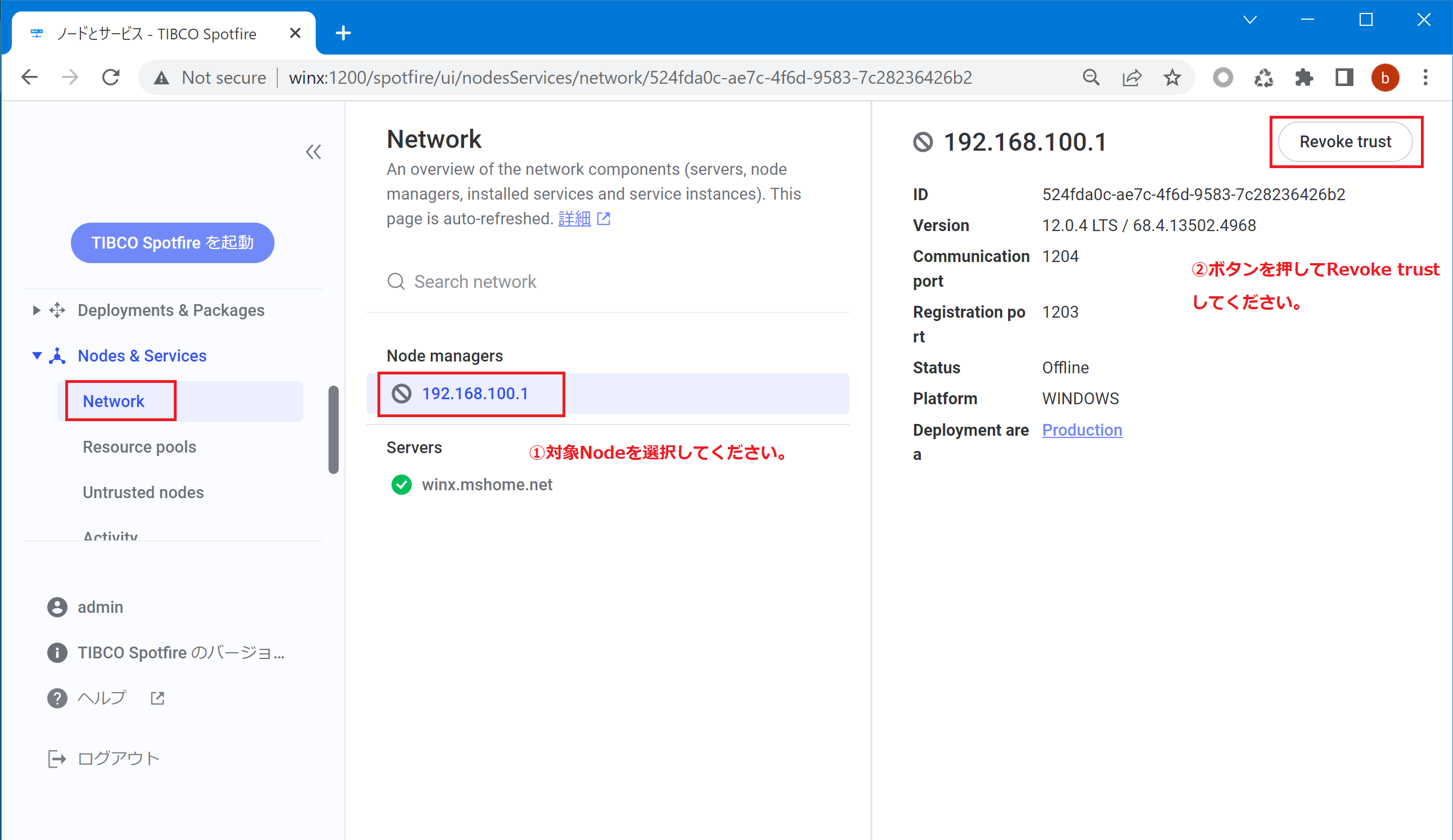Open ヘルプ help link
This screenshot has height=840, width=1453.
(x=101, y=698)
